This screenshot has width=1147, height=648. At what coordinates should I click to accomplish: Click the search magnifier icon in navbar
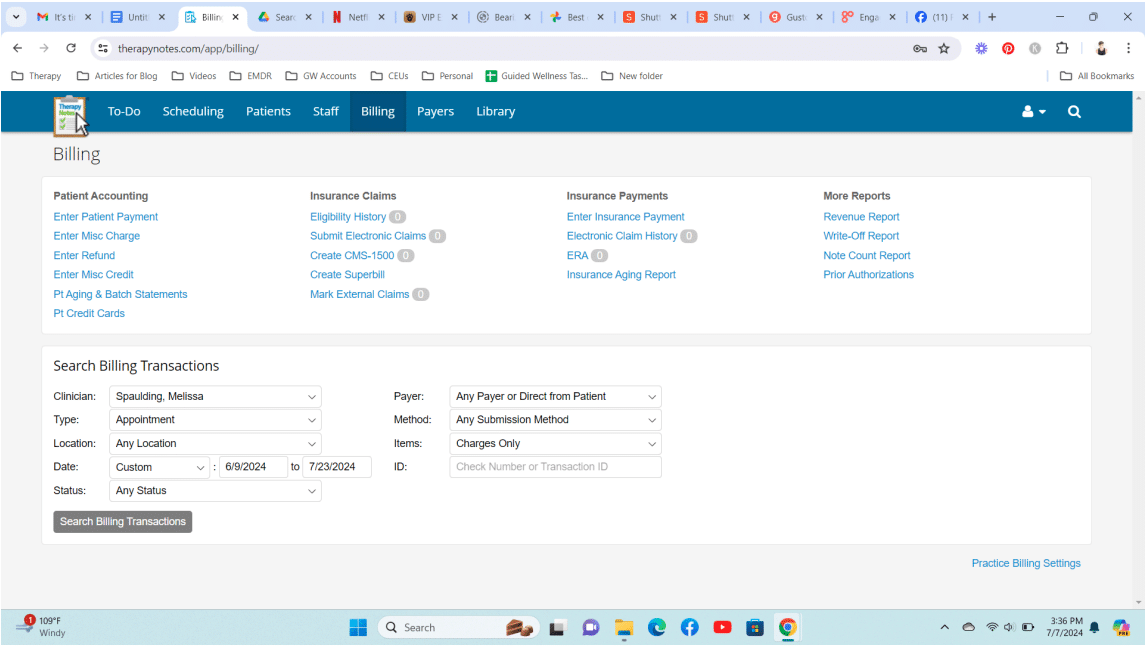point(1074,112)
